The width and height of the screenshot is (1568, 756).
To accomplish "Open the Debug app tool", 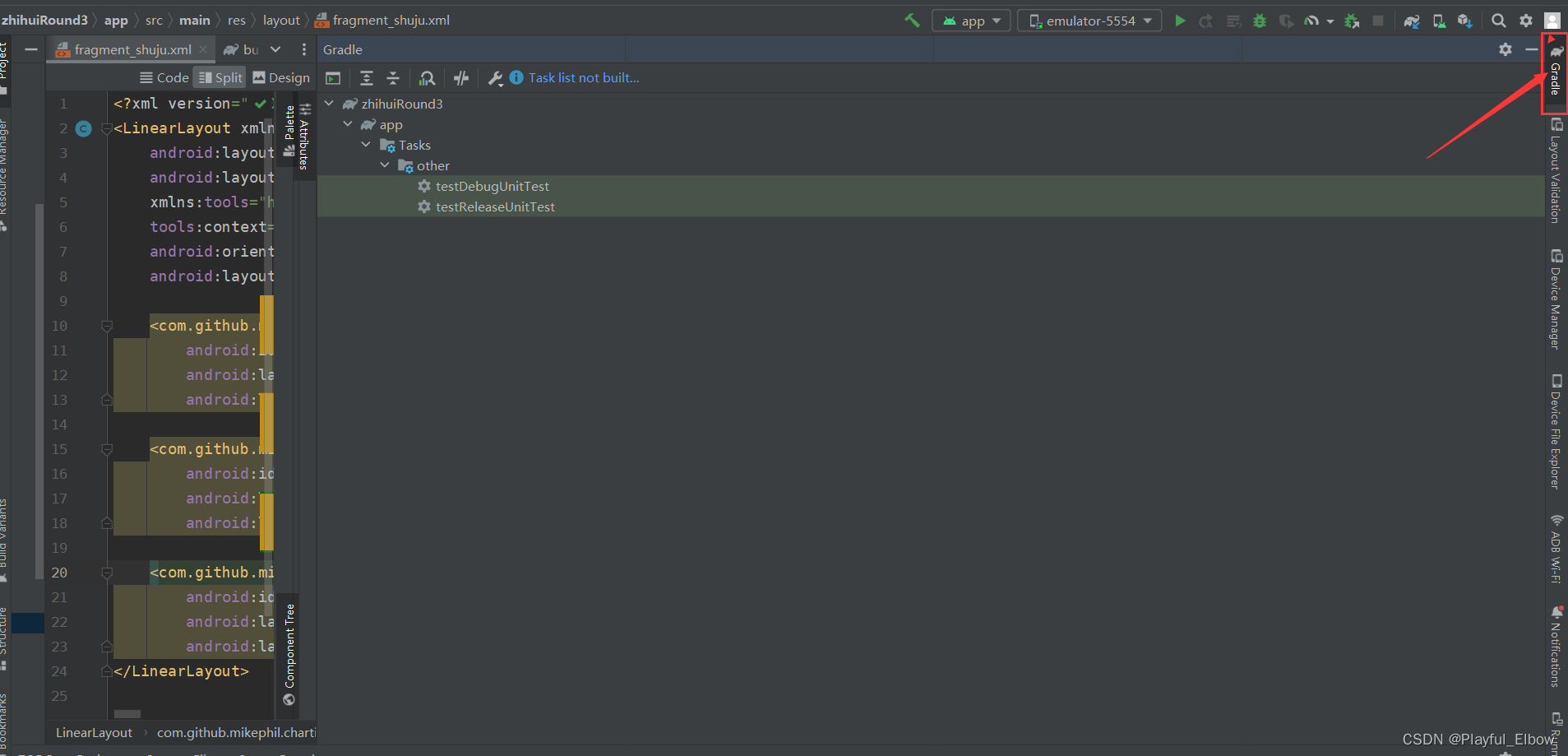I will [x=1260, y=21].
